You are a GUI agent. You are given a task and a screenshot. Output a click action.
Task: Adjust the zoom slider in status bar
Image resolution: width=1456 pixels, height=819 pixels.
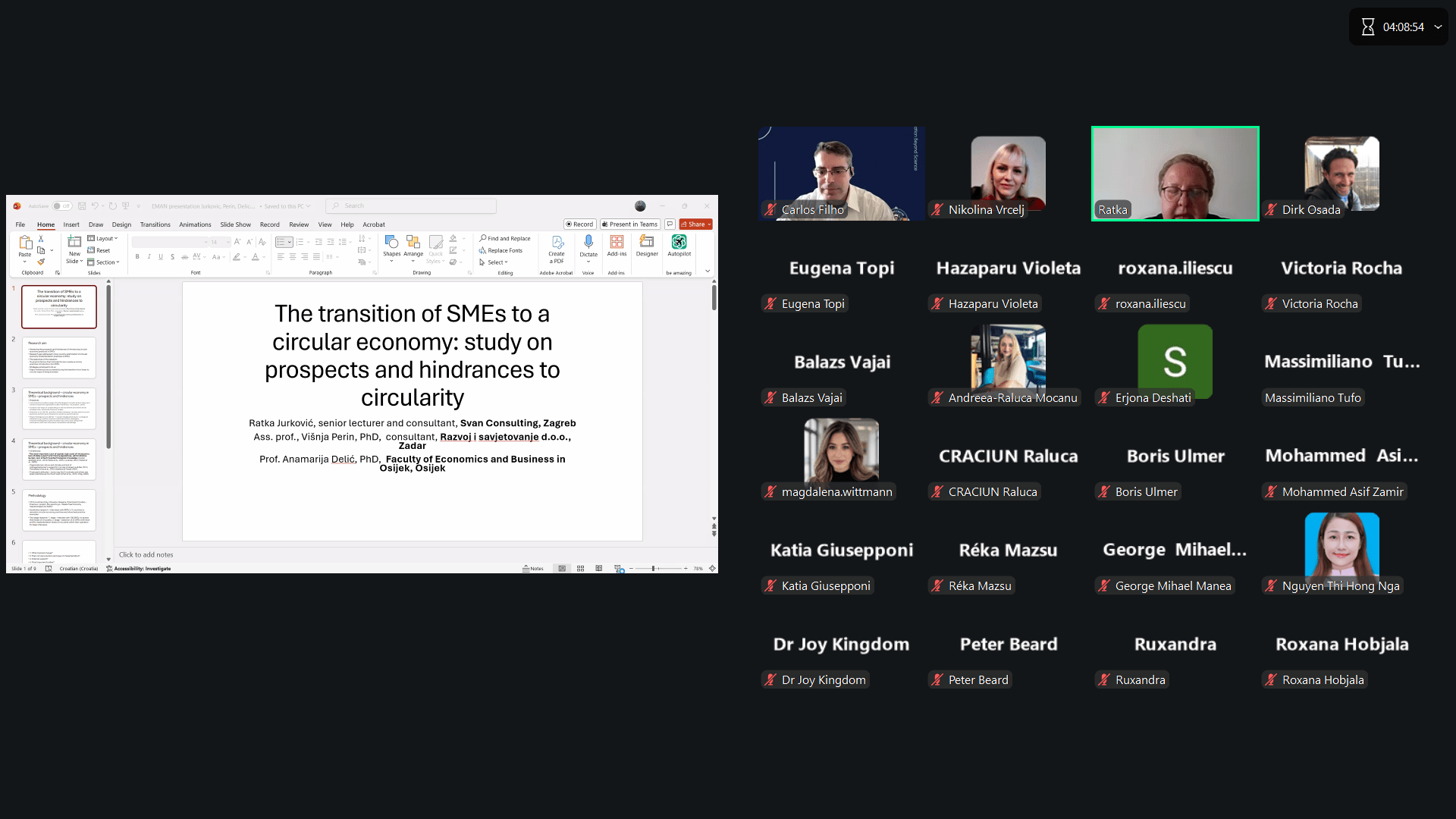pos(654,569)
